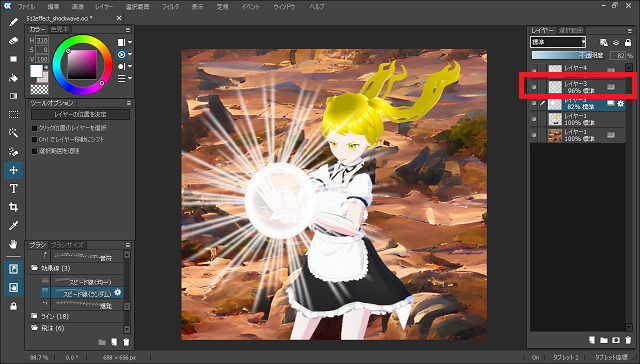Expand the ライン (18) brush folder
The height and width of the screenshot is (364, 640).
click(x=34, y=316)
